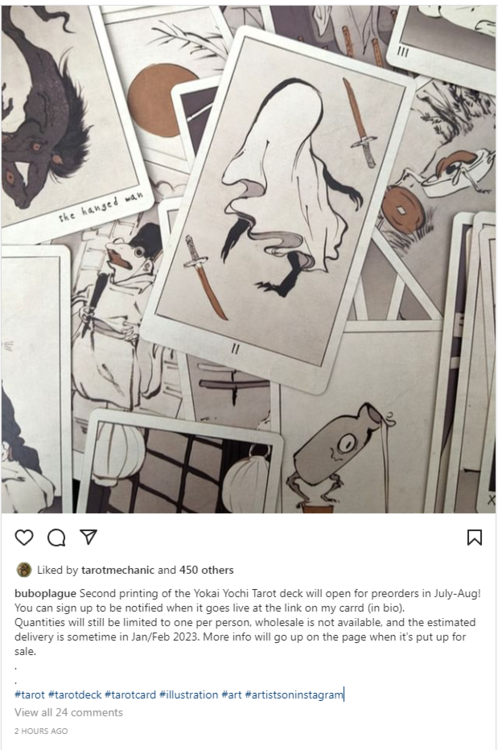
Task: Open tarotmechanic's small profile avatar
Action: tap(24, 570)
